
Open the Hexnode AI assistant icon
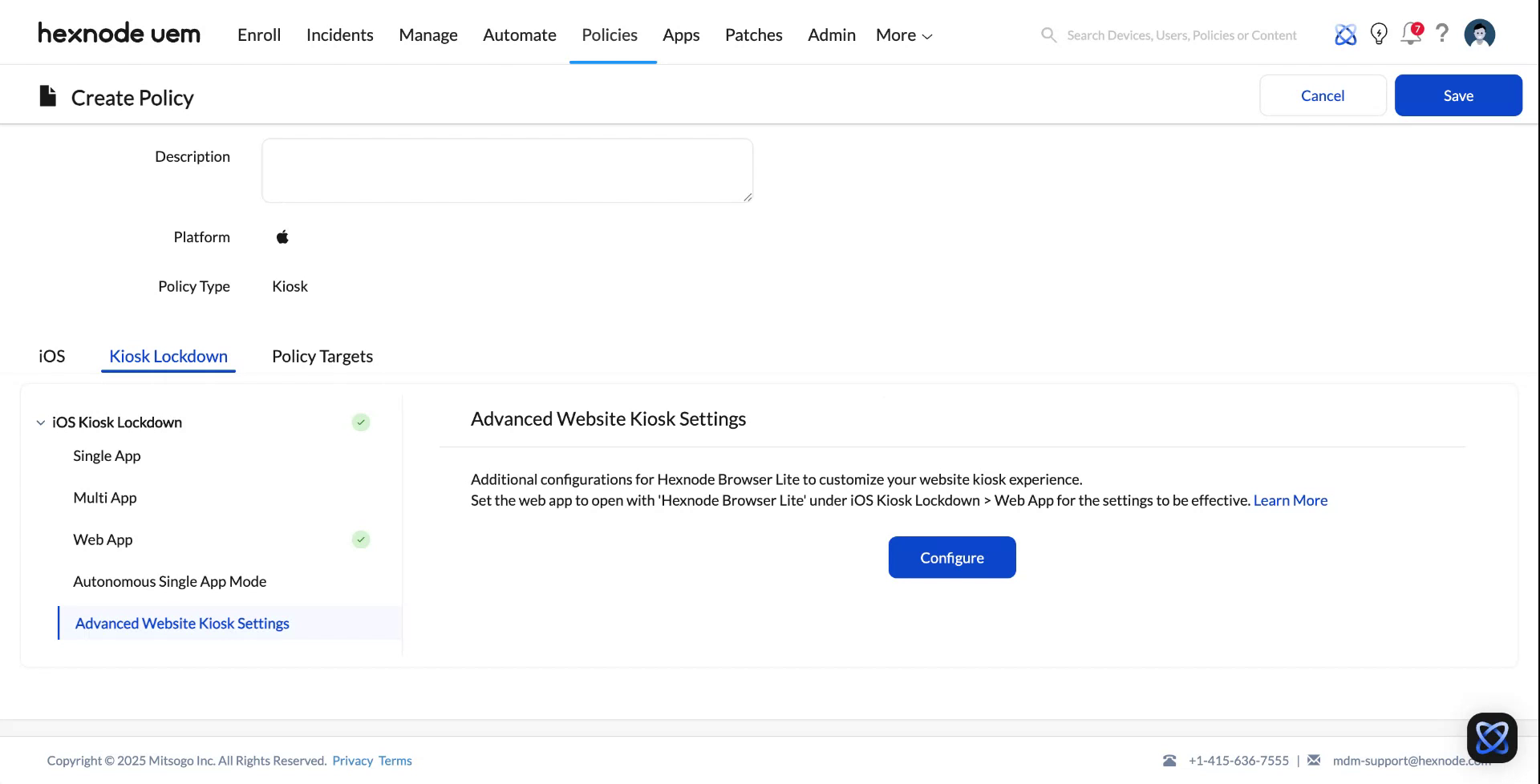[x=1345, y=34]
